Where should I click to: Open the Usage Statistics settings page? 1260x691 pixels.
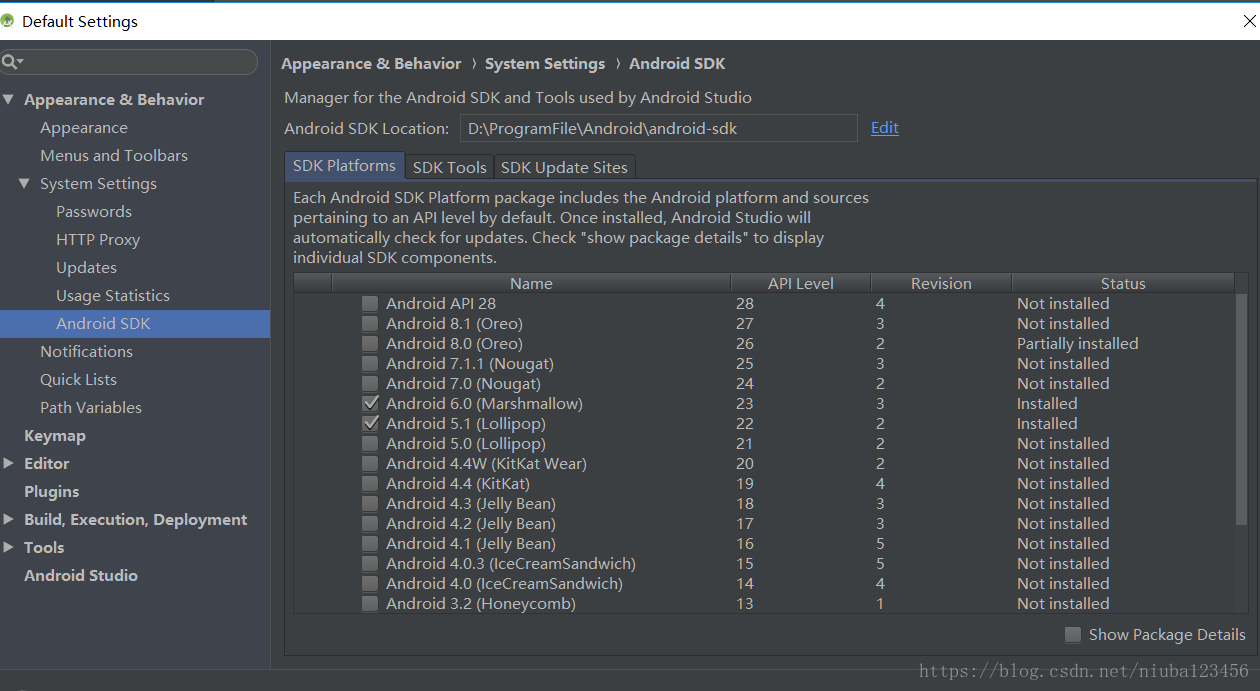point(113,295)
